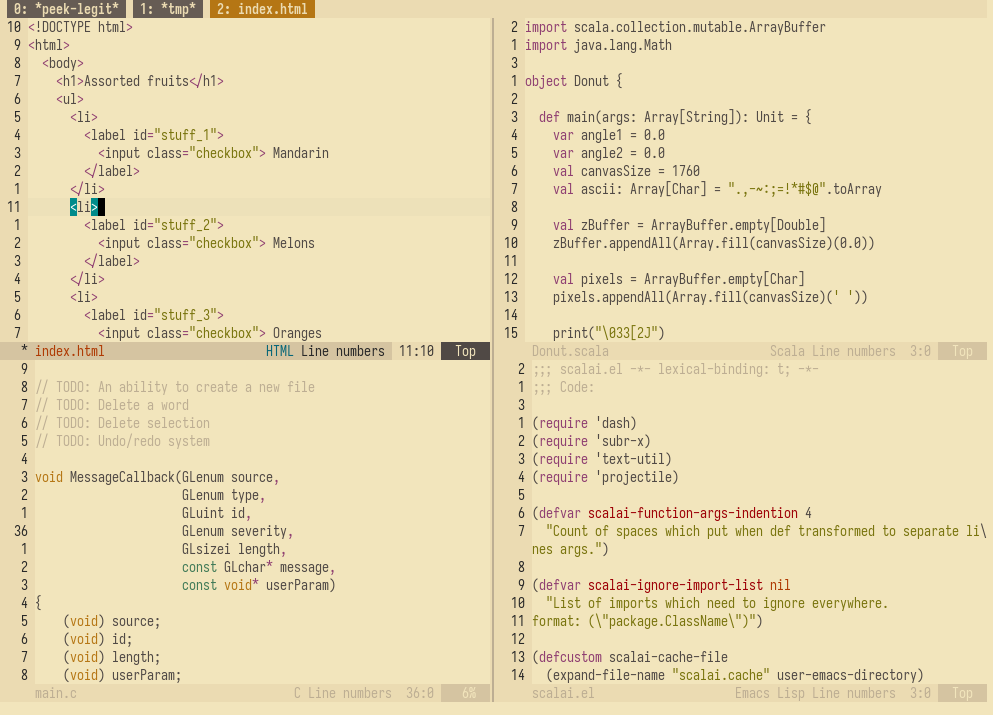Click the 6% scroll position indicator
Image resolution: width=993 pixels, height=715 pixels.
click(469, 693)
